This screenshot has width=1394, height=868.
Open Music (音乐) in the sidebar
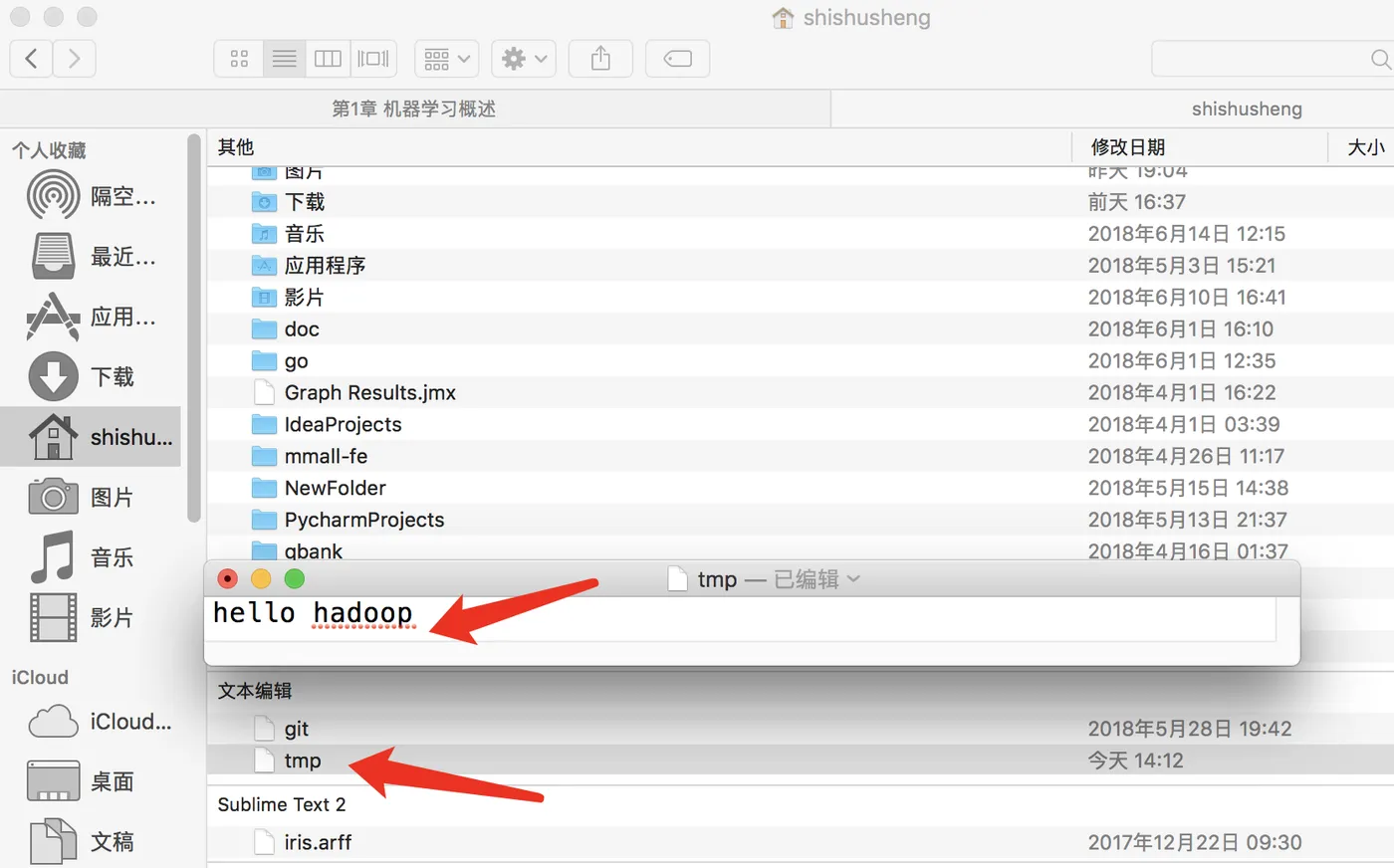click(x=92, y=556)
